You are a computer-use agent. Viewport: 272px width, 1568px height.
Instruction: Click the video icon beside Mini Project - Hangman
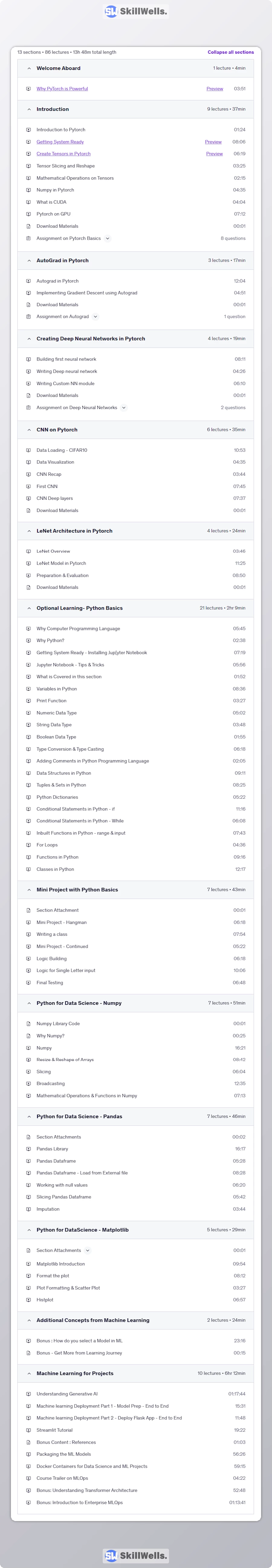pyautogui.click(x=29, y=922)
